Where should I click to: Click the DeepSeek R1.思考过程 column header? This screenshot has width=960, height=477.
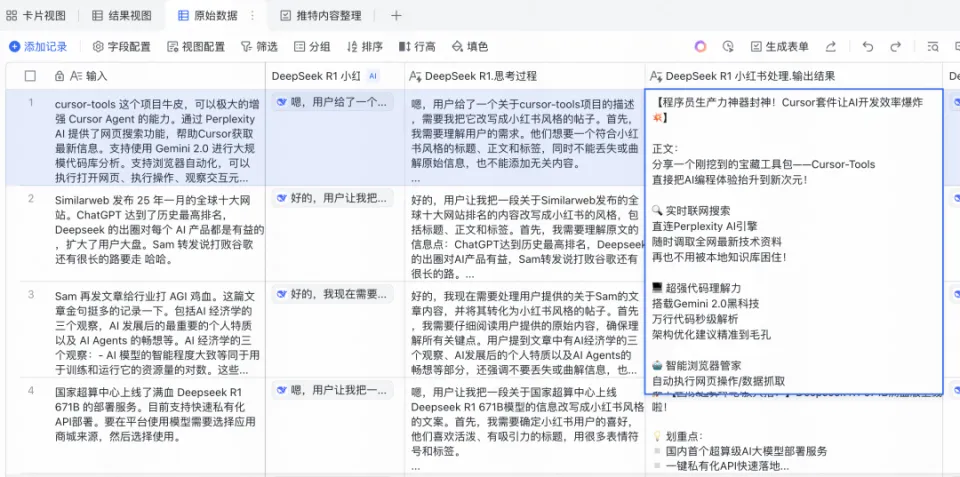524,76
